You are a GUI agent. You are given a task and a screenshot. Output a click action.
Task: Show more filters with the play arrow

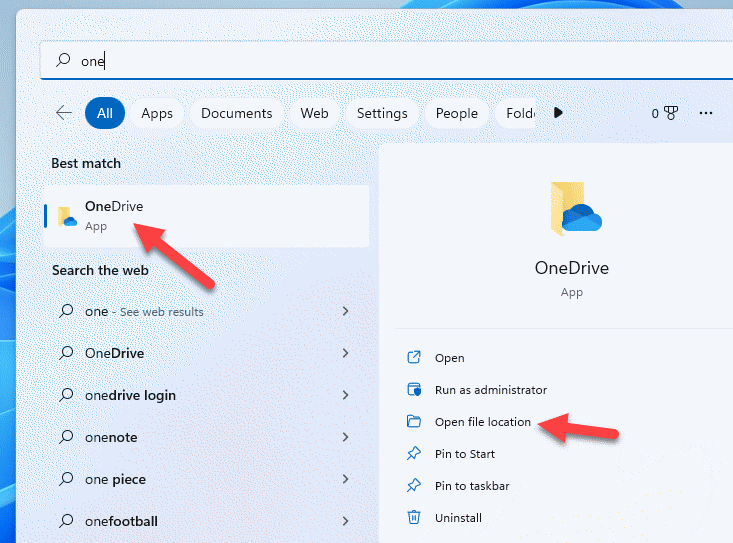[x=558, y=113]
